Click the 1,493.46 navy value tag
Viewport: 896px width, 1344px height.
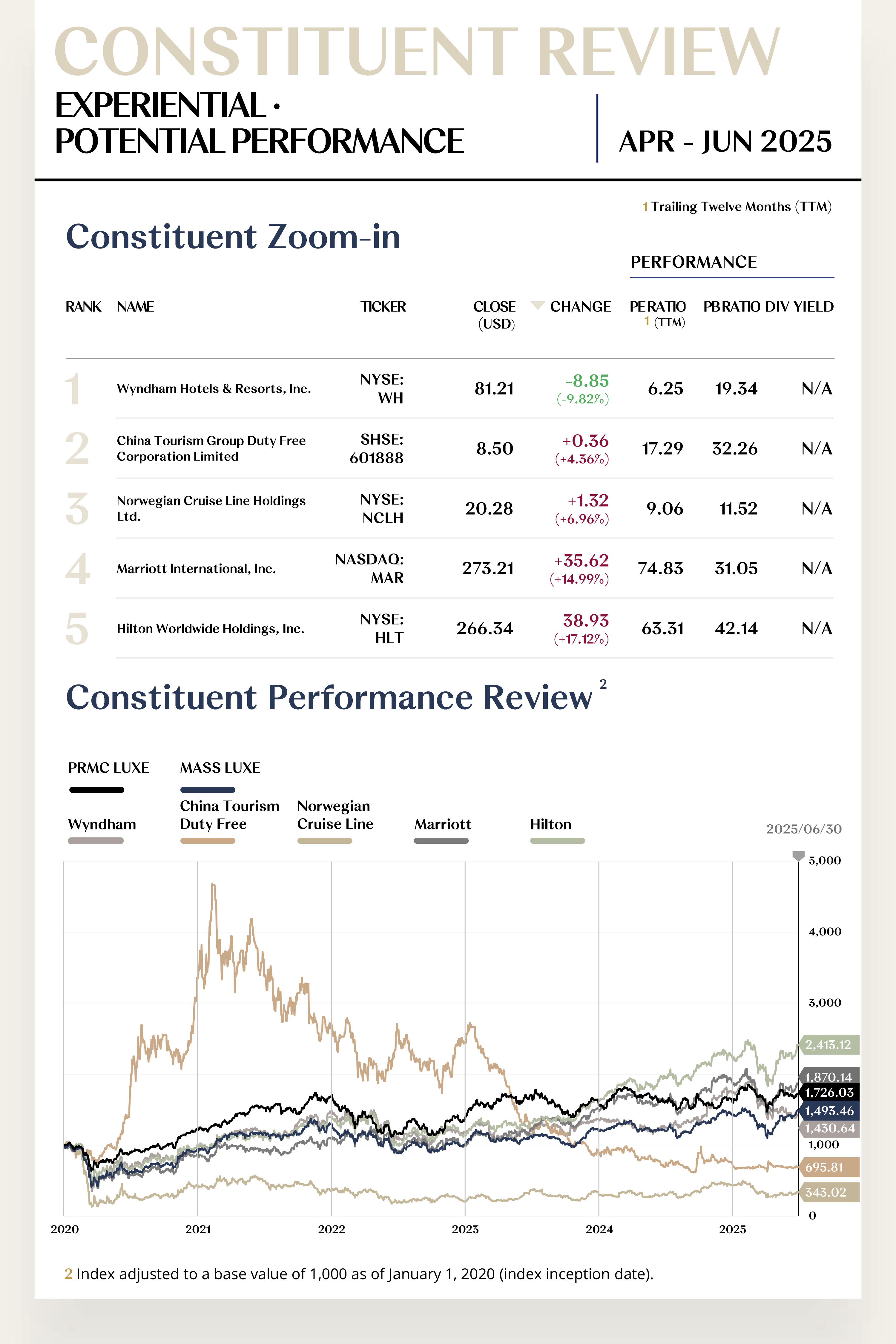point(829,1111)
